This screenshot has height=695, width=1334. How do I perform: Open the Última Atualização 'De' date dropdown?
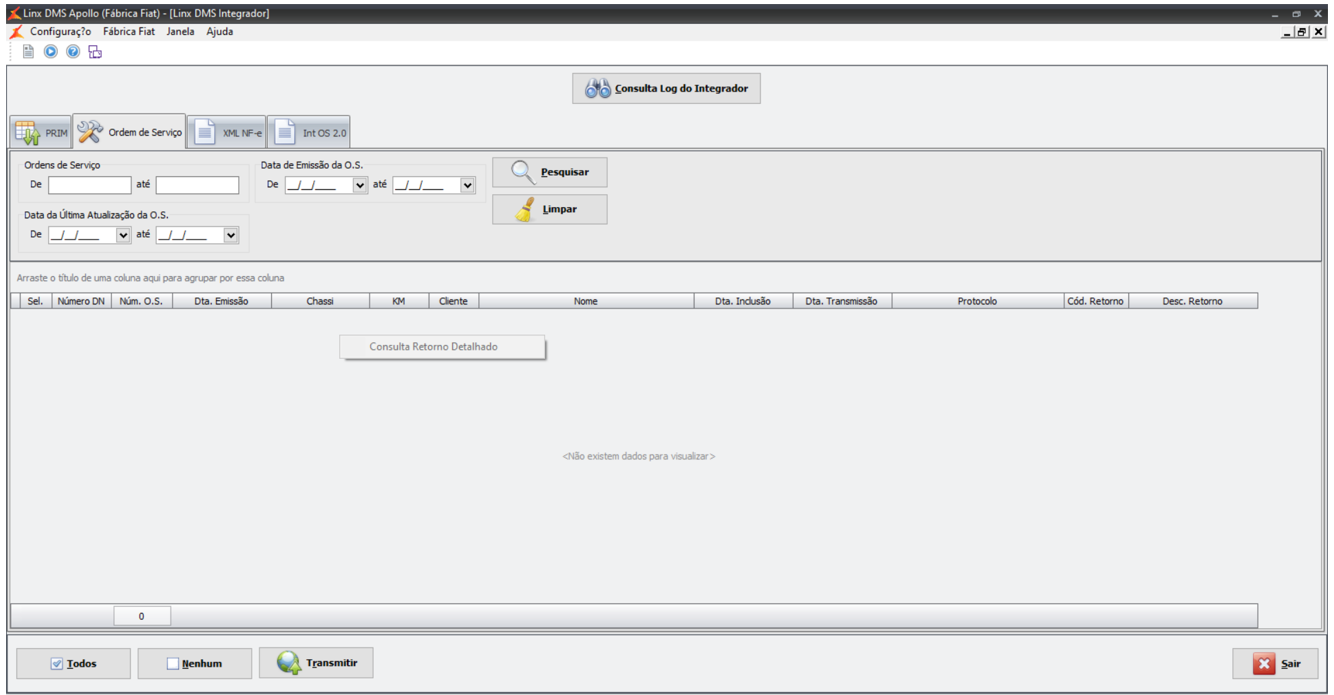click(124, 235)
